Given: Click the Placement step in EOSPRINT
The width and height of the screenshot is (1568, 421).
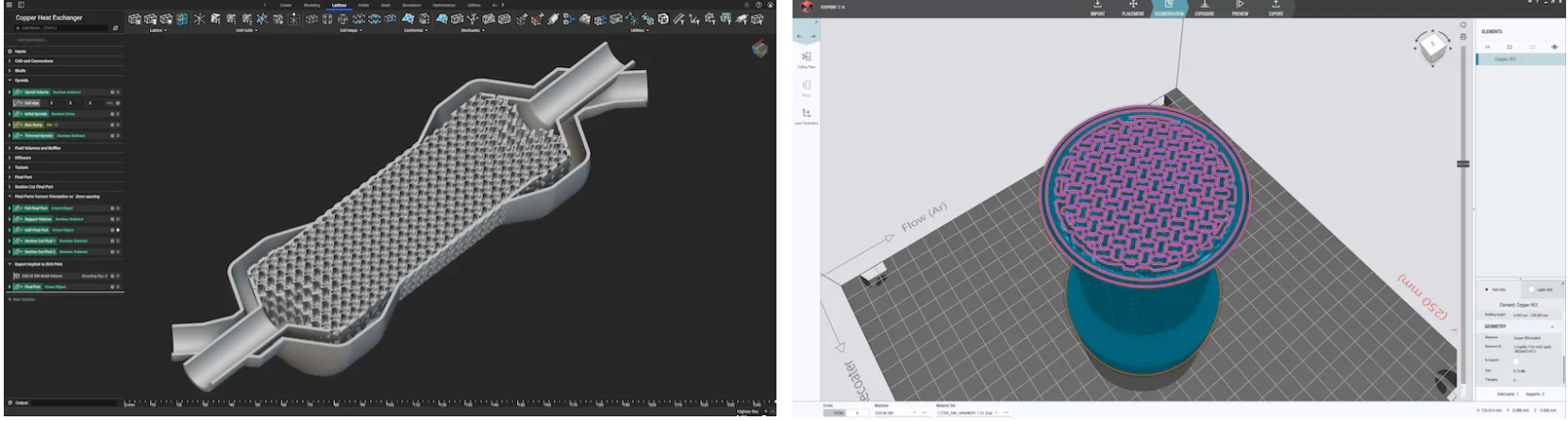Looking at the screenshot, I should tap(1133, 8).
